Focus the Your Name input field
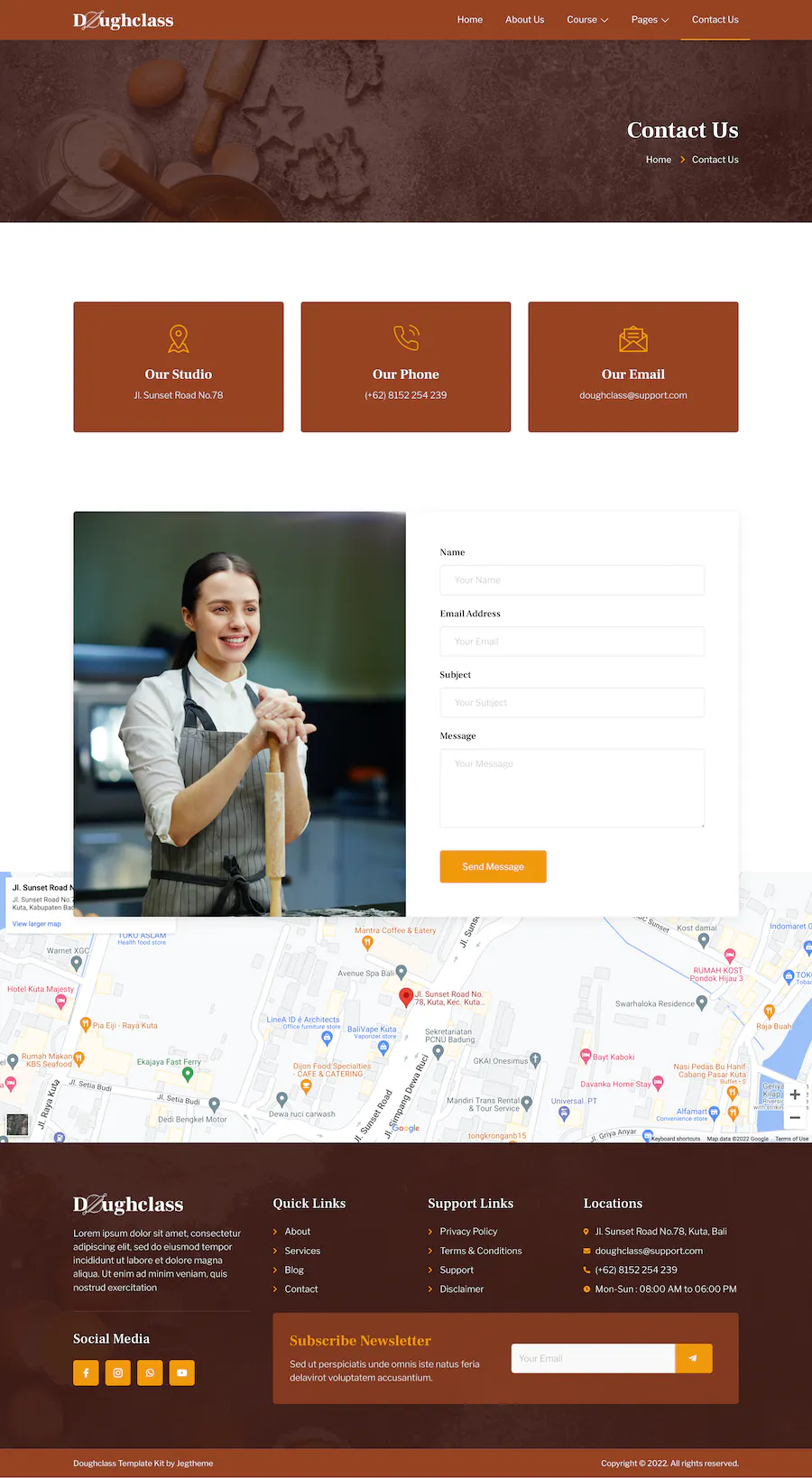 point(572,580)
